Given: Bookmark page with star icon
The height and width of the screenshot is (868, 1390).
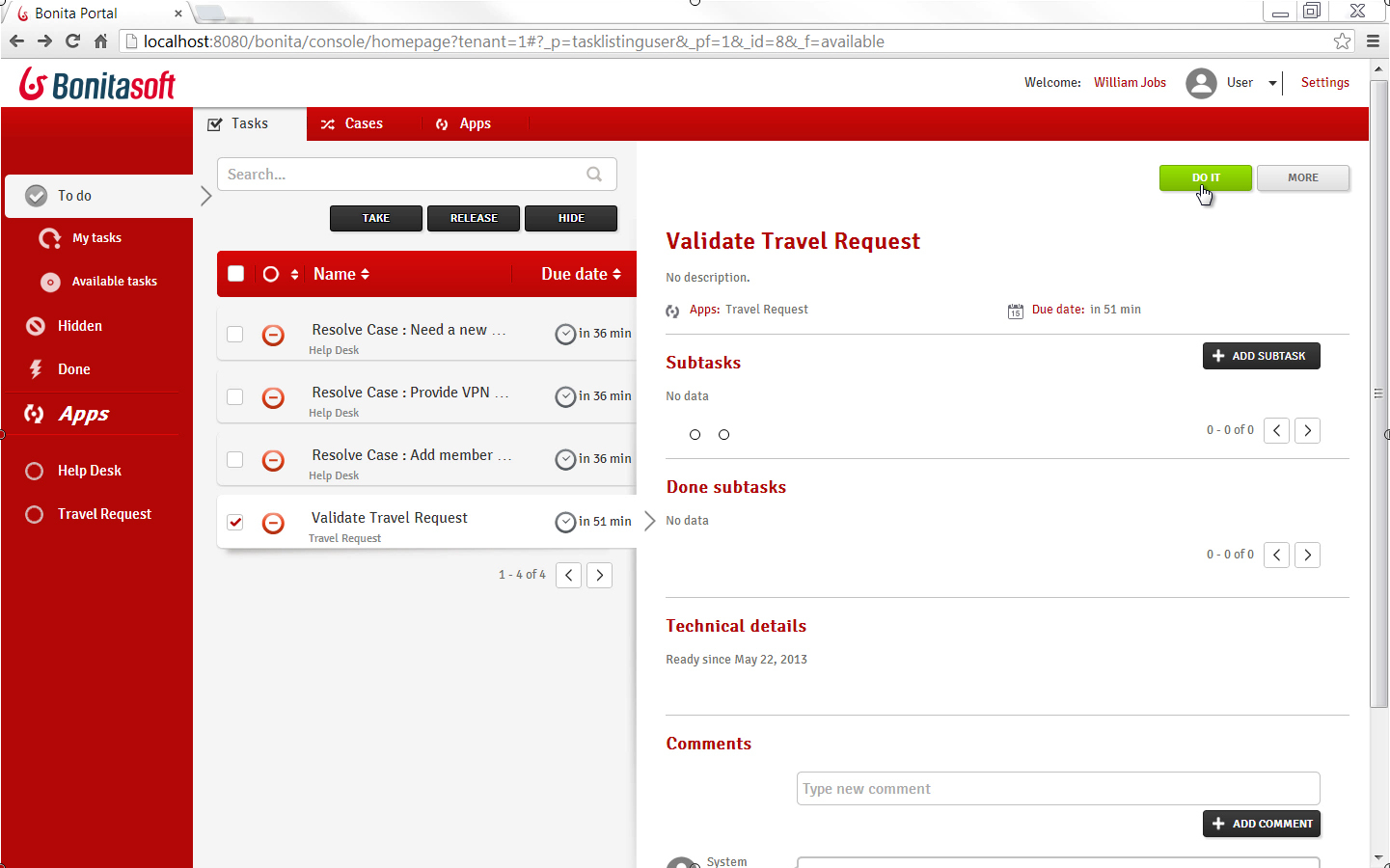Looking at the screenshot, I should tap(1342, 41).
